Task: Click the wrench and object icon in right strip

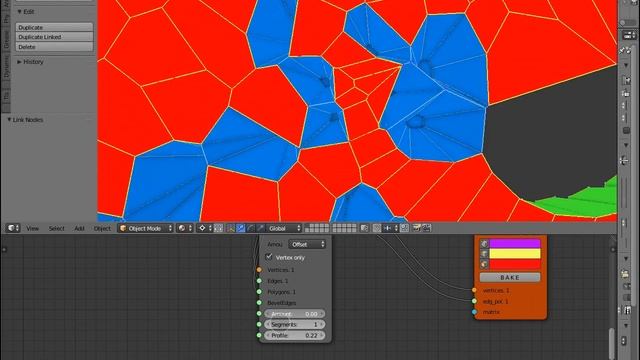Action: pos(624,50)
